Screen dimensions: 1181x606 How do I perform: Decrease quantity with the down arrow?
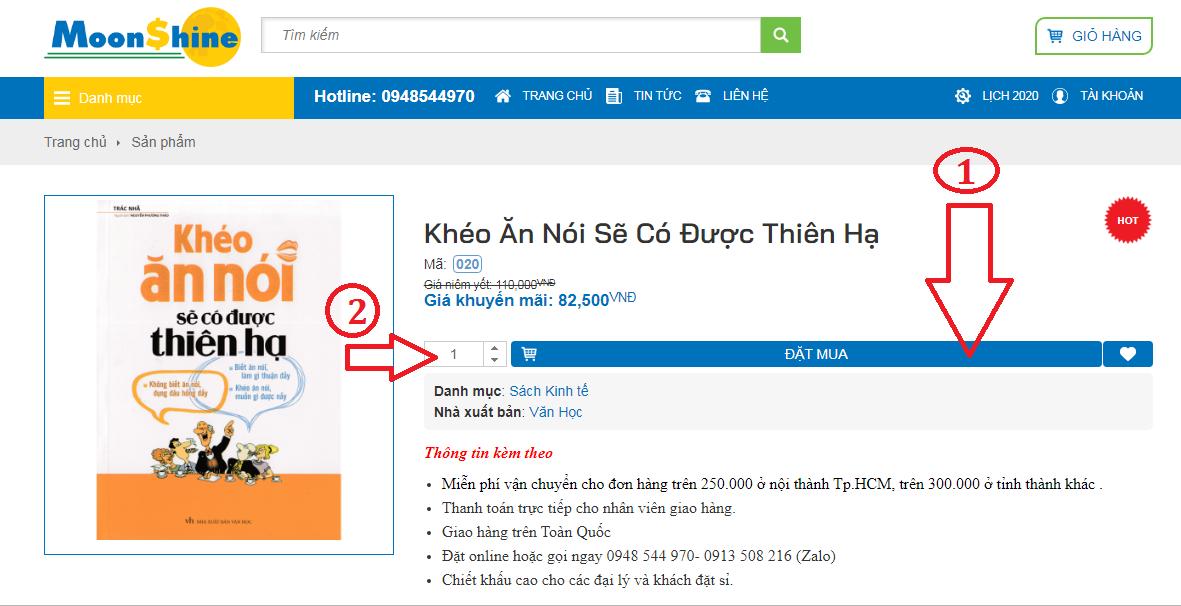pos(494,360)
